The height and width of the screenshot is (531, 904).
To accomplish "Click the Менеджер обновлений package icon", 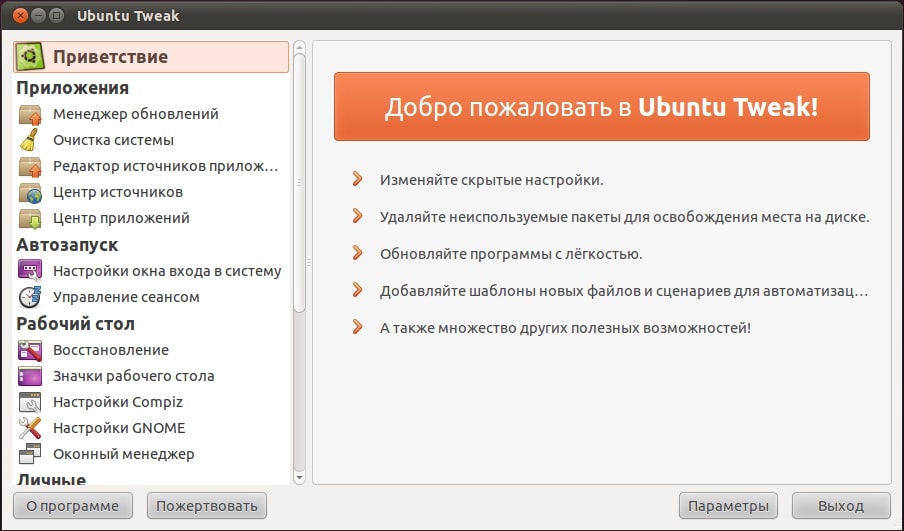I will 30,114.
